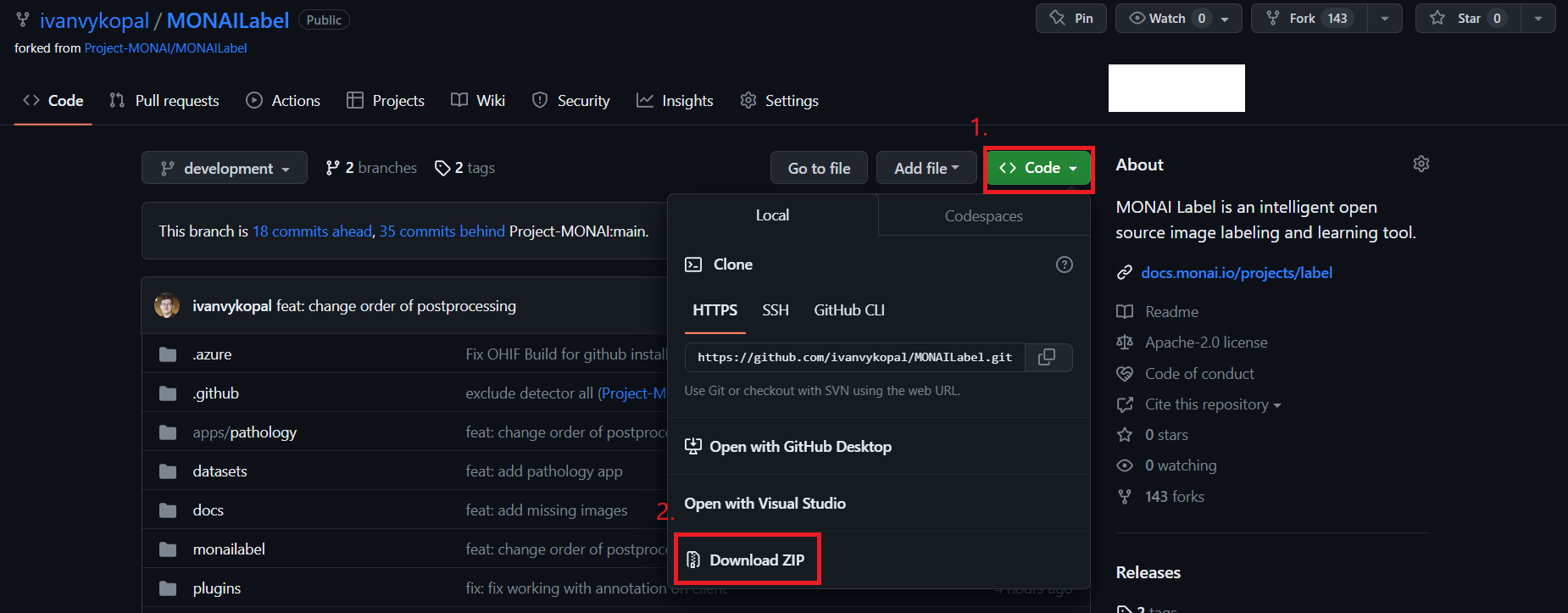Image resolution: width=1568 pixels, height=613 pixels.
Task: Click the datasets folder icon
Action: (x=168, y=471)
